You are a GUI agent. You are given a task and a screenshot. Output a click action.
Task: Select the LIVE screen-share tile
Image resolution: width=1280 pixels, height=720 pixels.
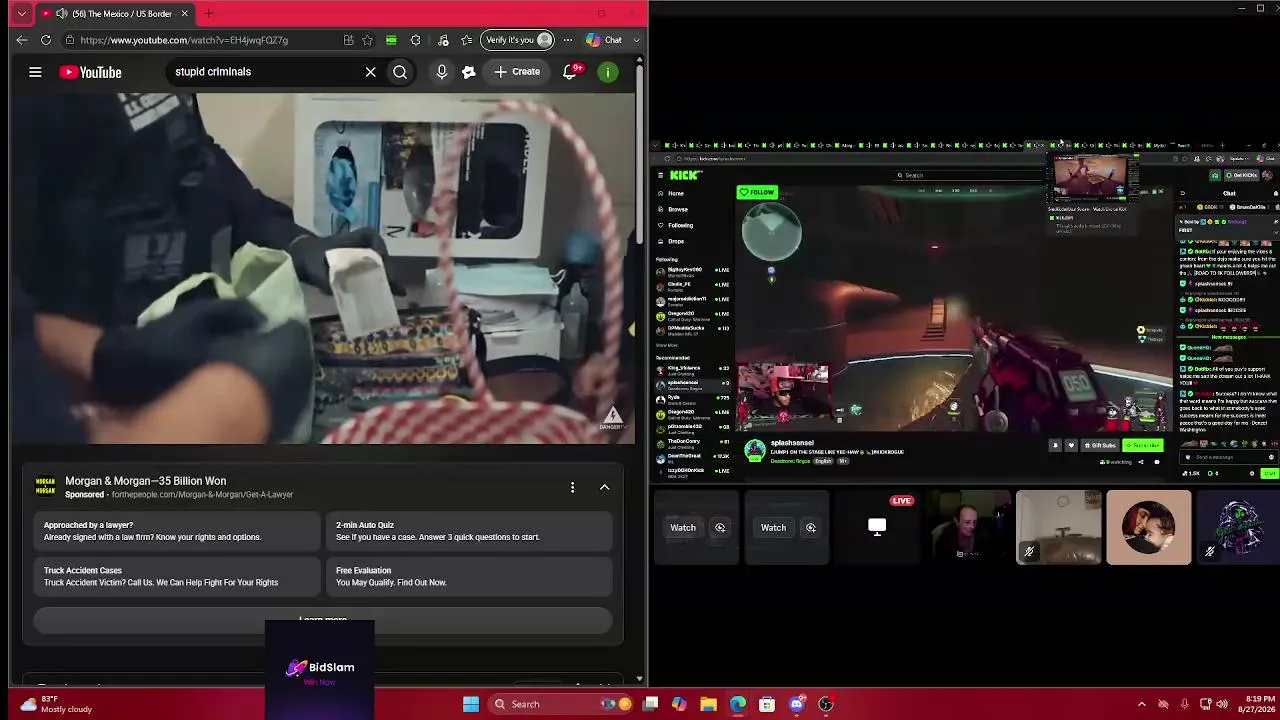[x=877, y=527]
